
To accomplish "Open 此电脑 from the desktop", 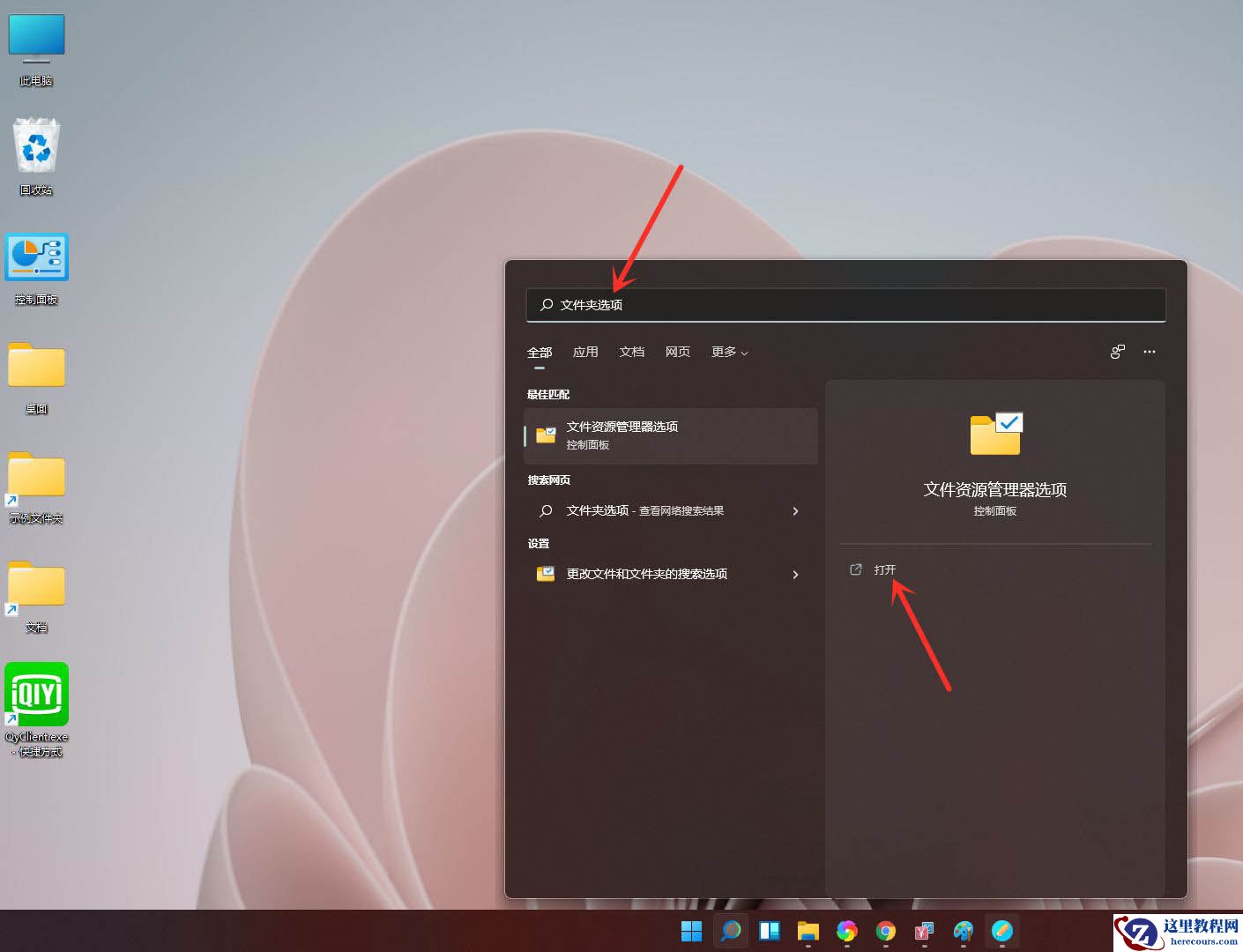I will pos(36,40).
